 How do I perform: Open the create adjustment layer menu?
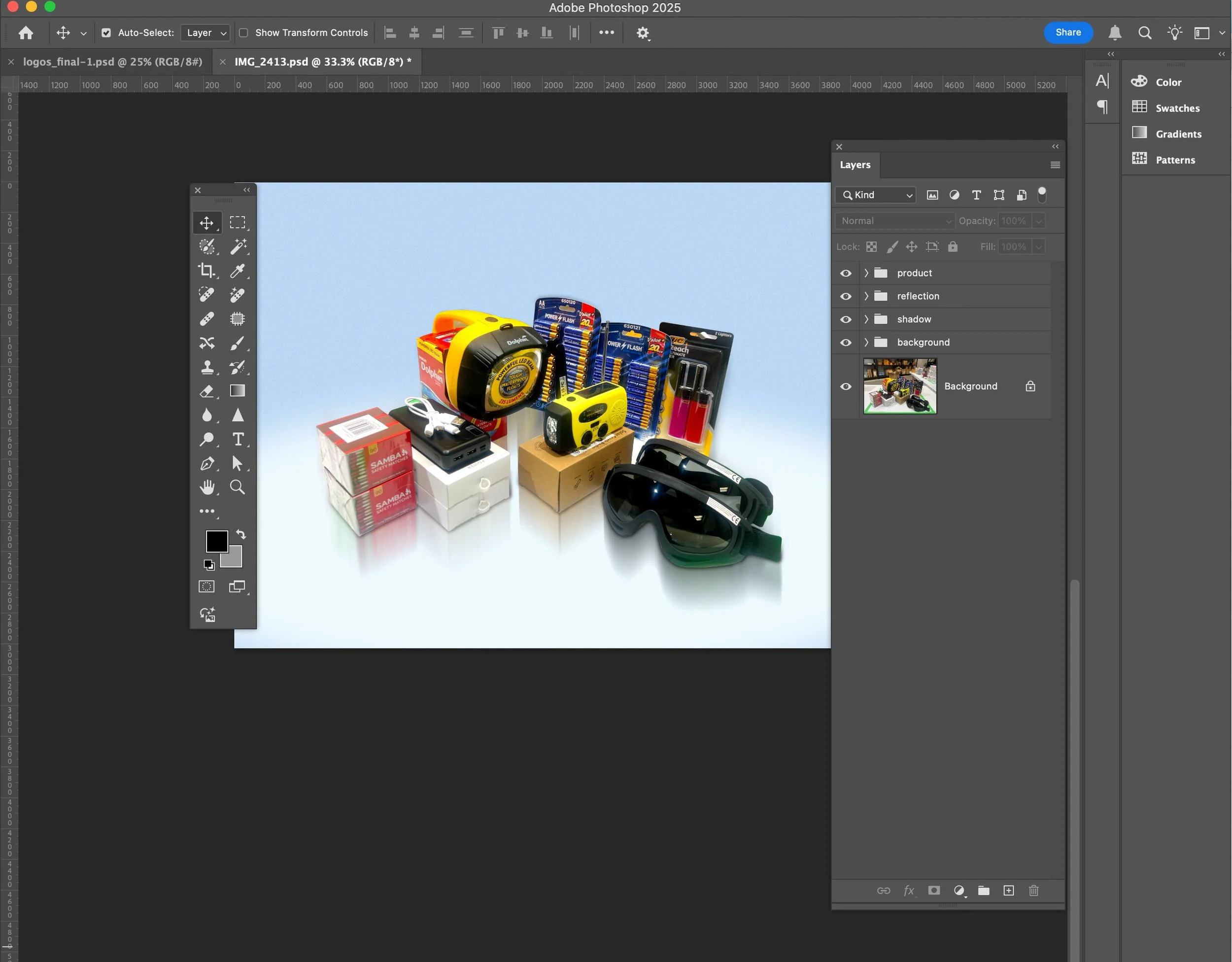[959, 891]
